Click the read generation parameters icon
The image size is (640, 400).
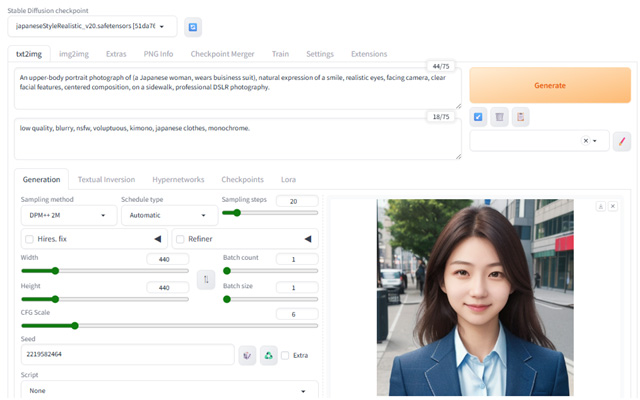[x=479, y=117]
